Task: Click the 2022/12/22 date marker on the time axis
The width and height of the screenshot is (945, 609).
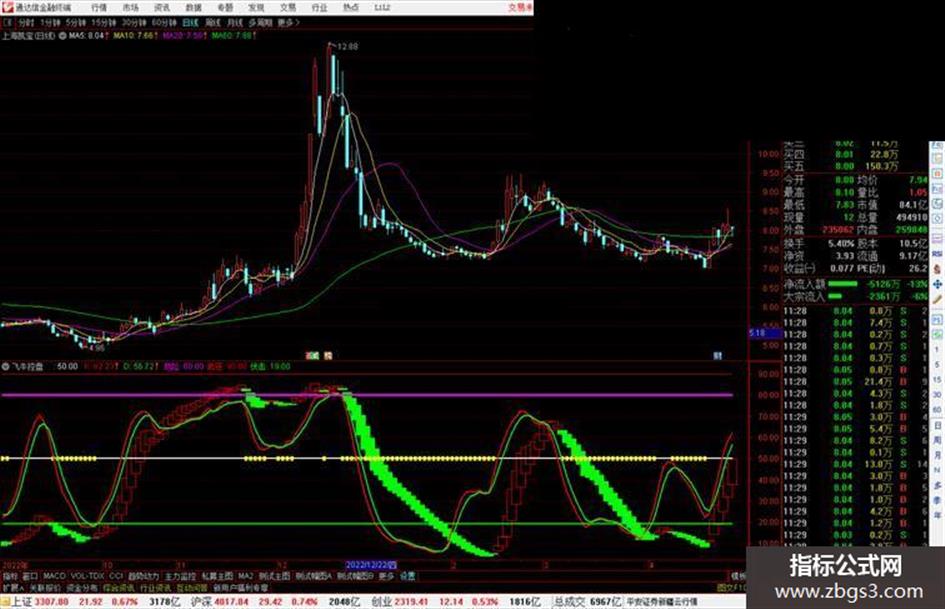Action: coord(371,566)
